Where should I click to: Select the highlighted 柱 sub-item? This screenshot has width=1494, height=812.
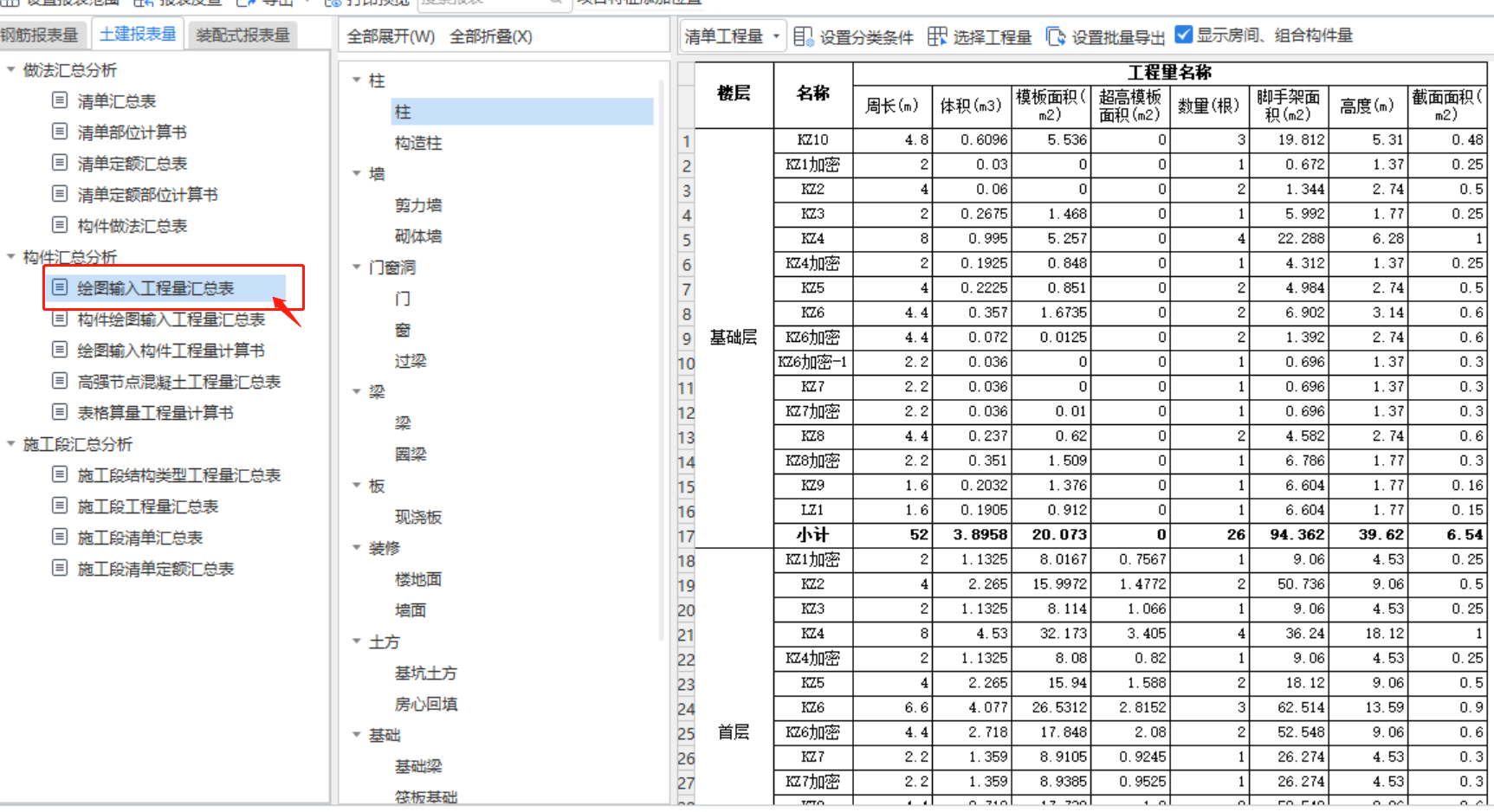pos(522,112)
